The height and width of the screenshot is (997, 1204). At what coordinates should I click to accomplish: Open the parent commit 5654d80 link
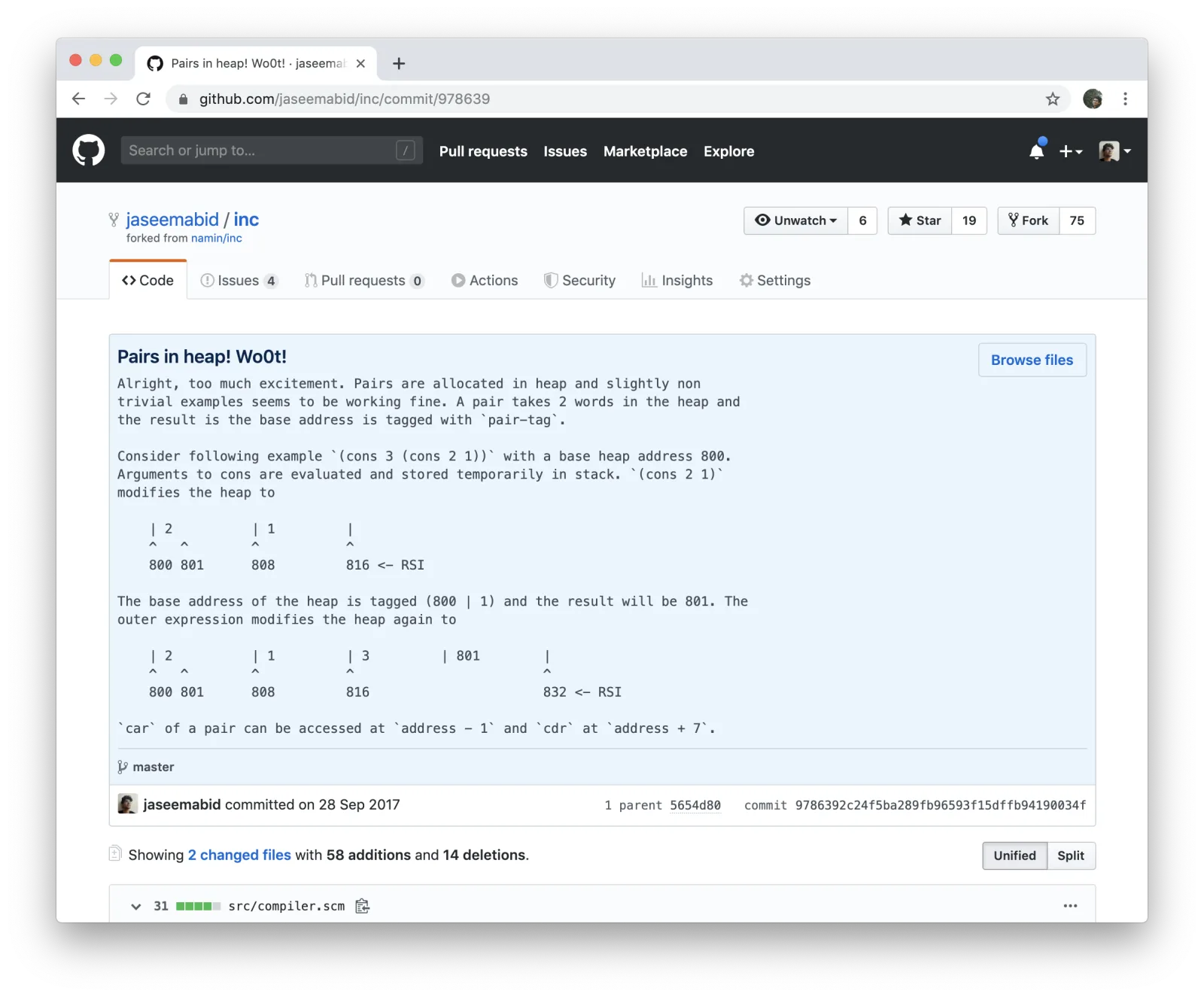pyautogui.click(x=695, y=805)
